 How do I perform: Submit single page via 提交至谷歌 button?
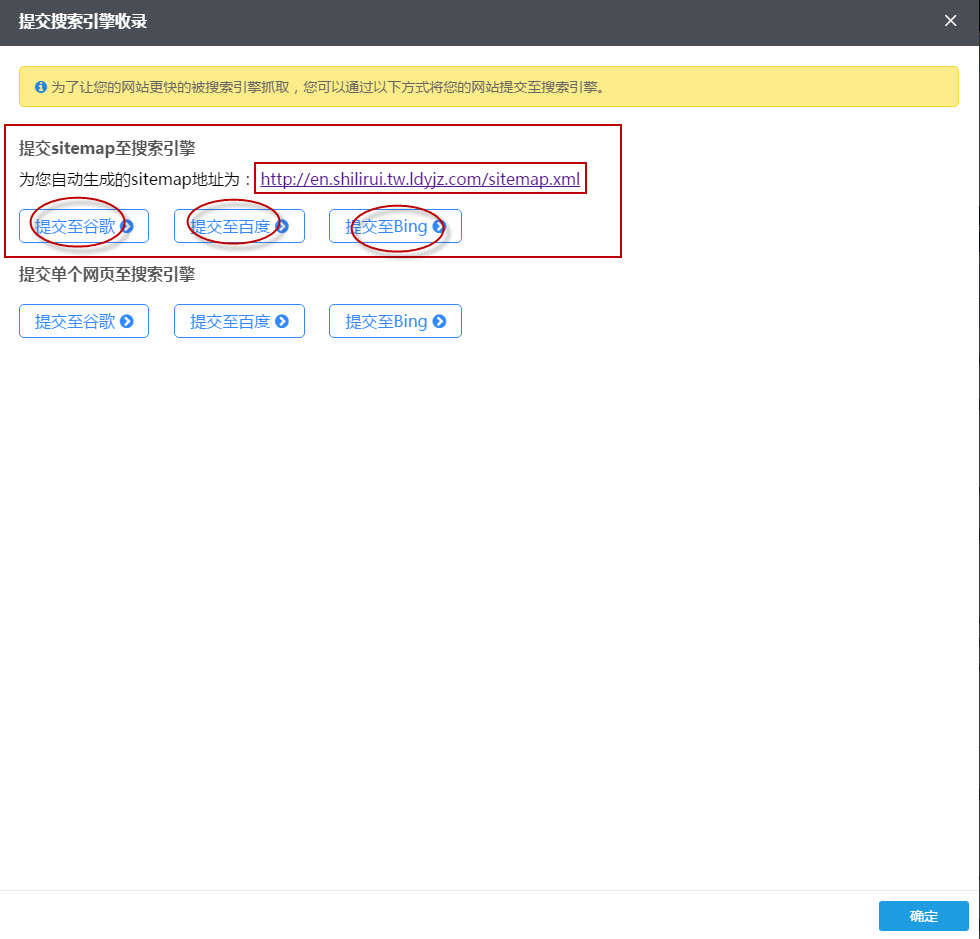coord(75,322)
